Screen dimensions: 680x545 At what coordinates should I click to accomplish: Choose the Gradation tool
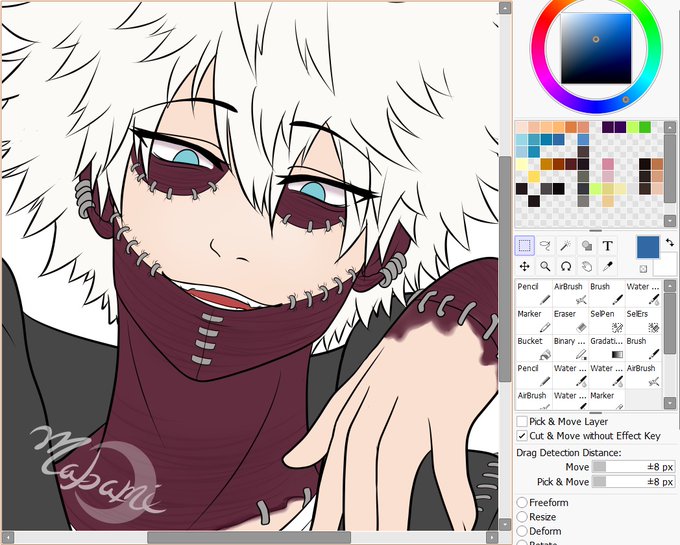click(x=606, y=348)
